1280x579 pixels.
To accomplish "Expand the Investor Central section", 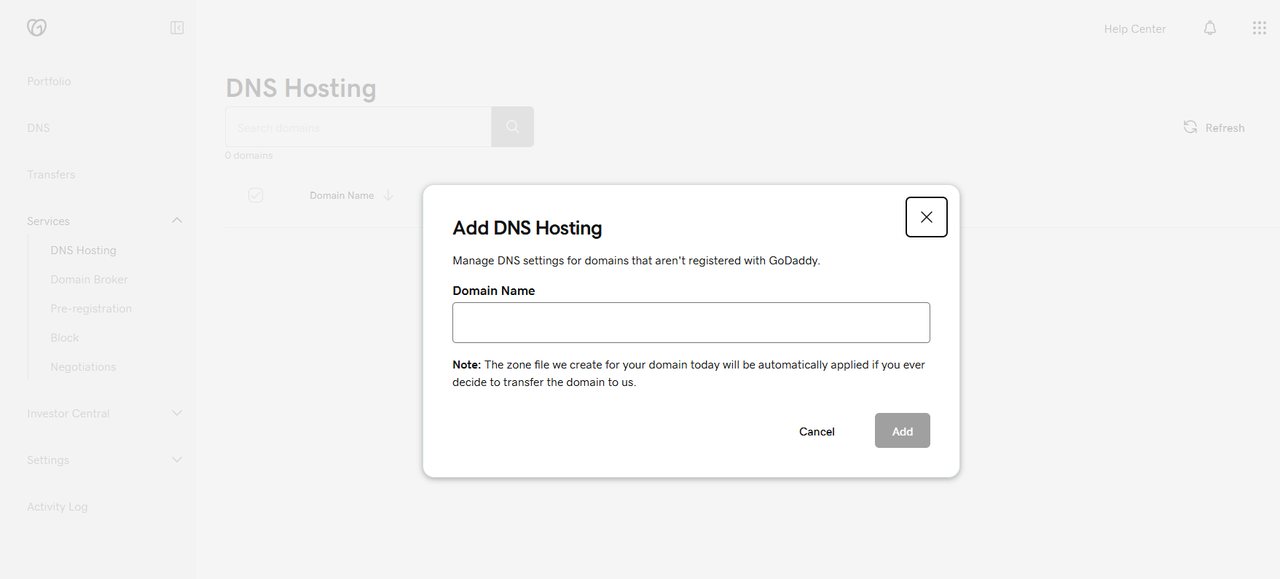I will 177,413.
